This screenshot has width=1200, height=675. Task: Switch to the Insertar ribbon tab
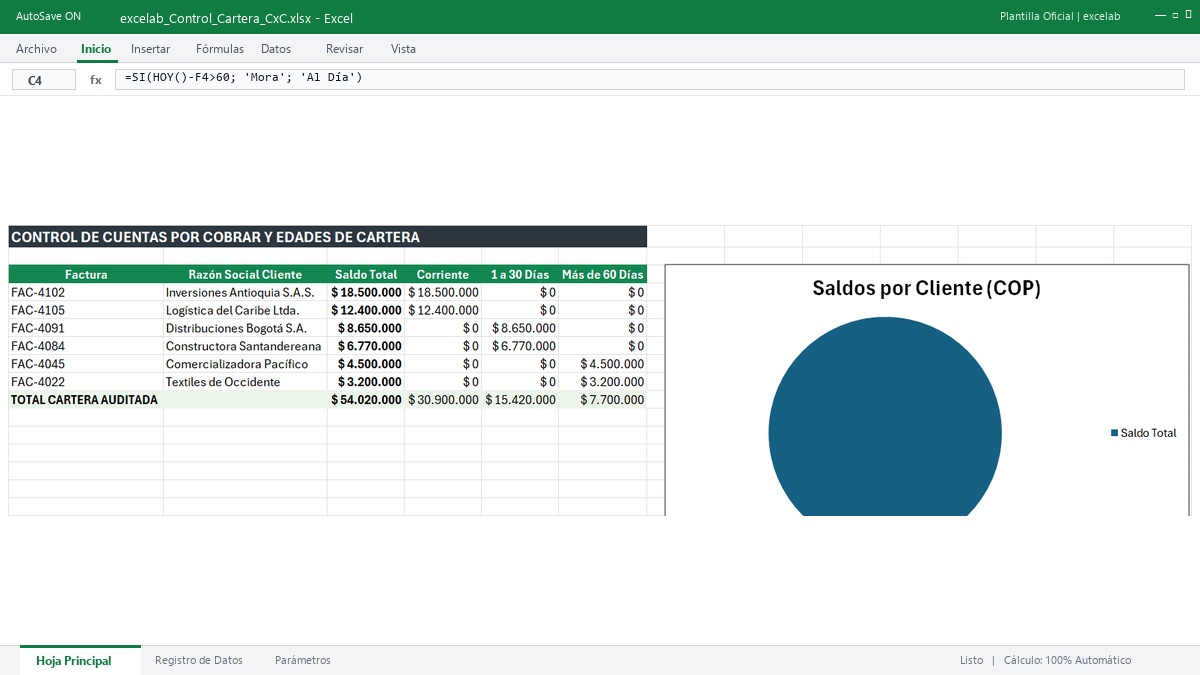(x=151, y=49)
